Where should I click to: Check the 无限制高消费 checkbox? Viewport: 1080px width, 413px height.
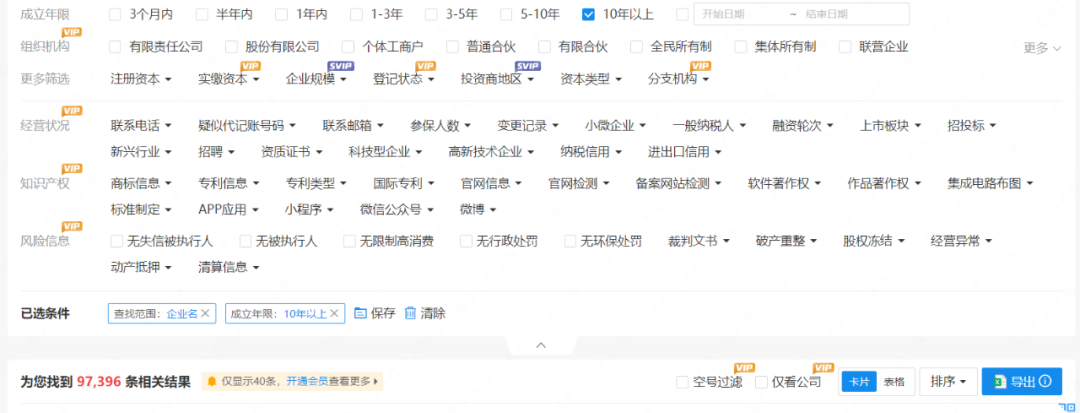349,241
